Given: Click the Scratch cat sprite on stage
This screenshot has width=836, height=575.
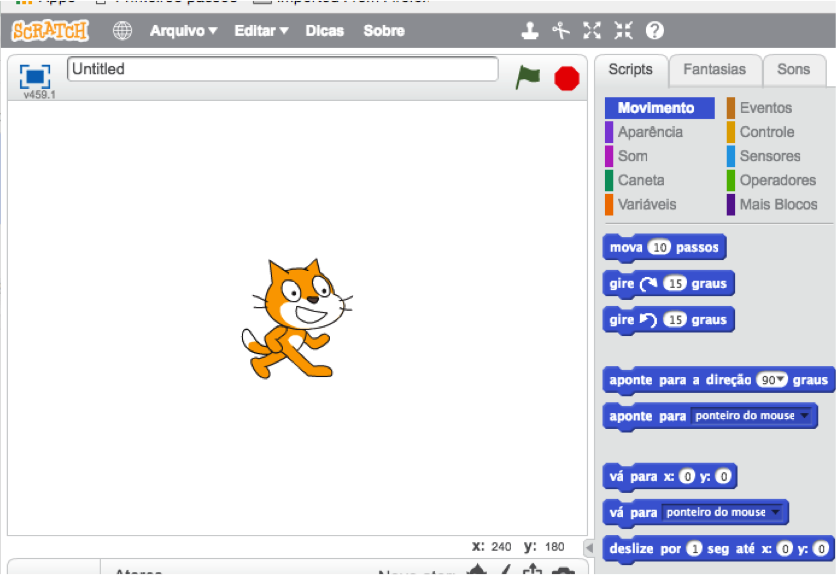Looking at the screenshot, I should (296, 318).
